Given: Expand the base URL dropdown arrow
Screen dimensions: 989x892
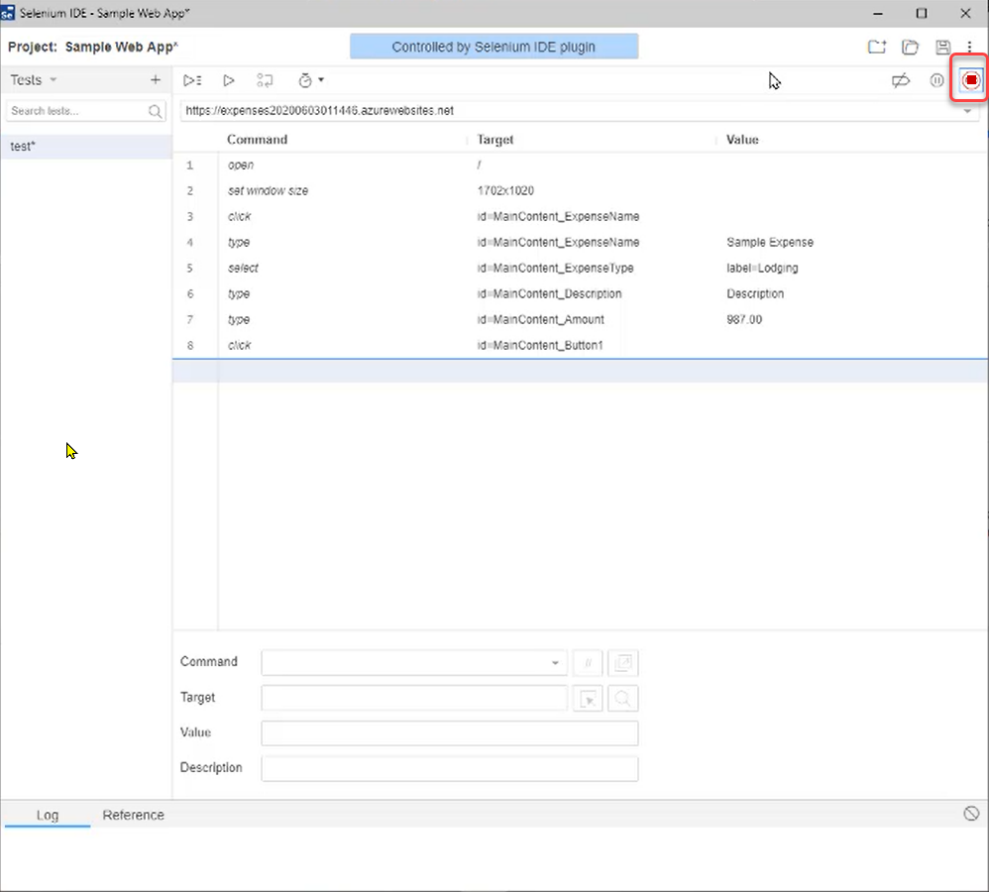Looking at the screenshot, I should pos(968,111).
